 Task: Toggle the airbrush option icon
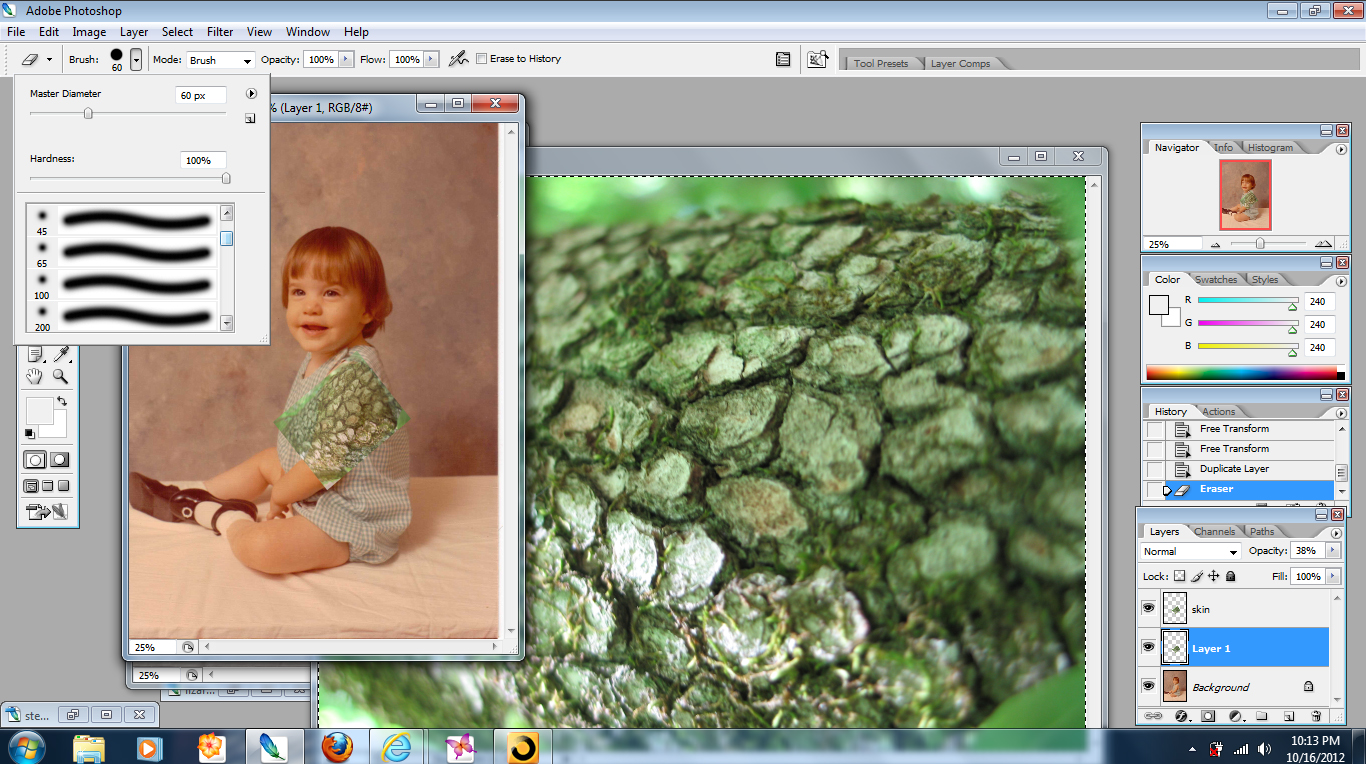tap(458, 59)
